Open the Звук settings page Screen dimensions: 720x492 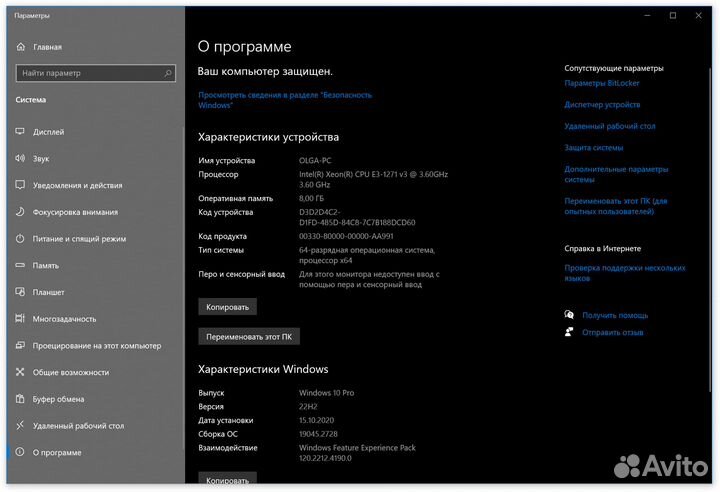(x=41, y=158)
